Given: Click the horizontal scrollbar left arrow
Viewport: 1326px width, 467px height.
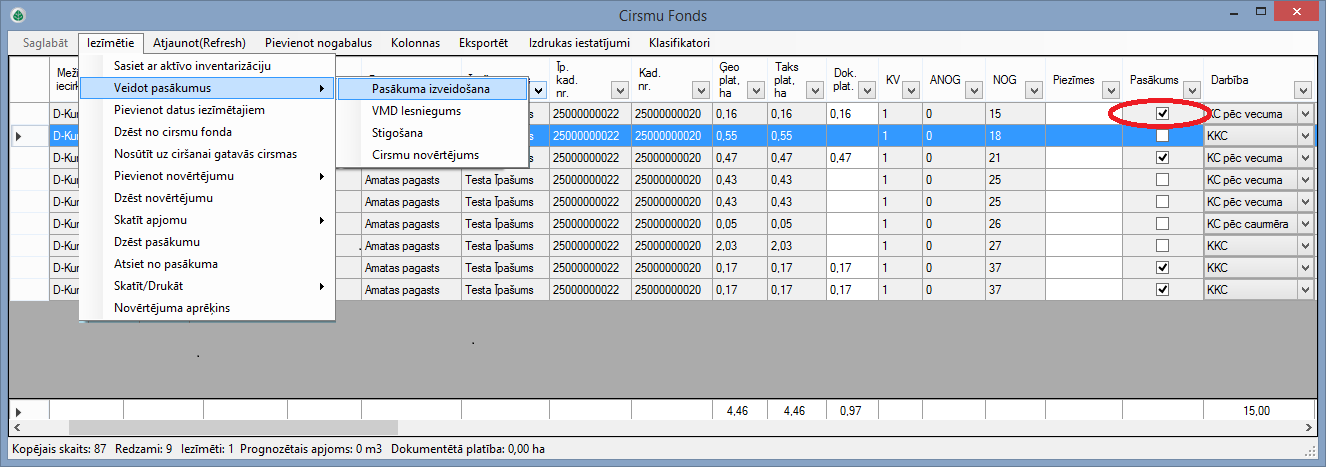Looking at the screenshot, I should coord(17,427).
